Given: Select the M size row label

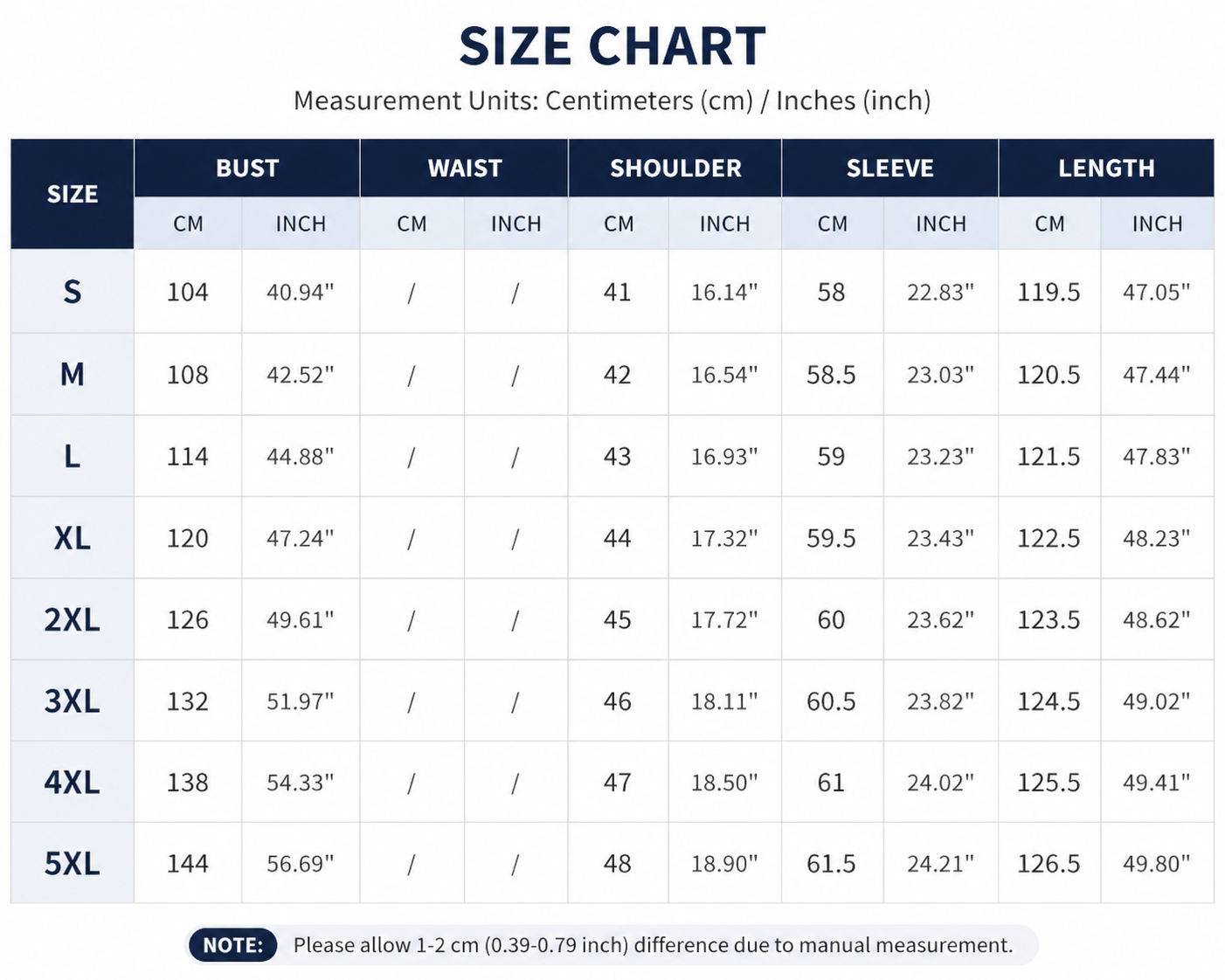Looking at the screenshot, I should (73, 374).
